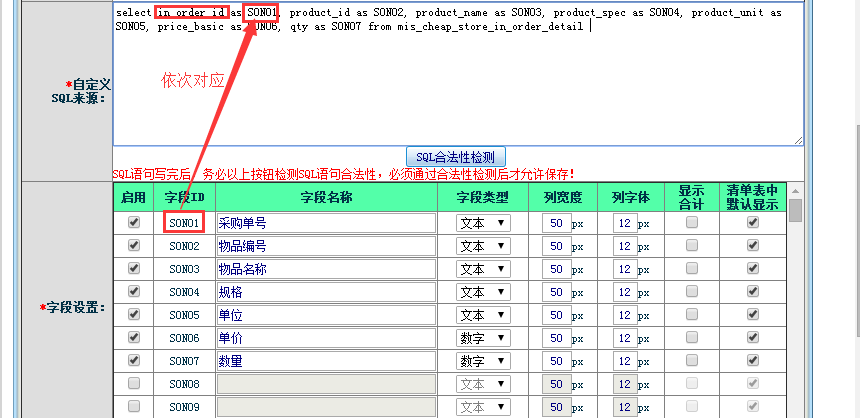Toggle 清单表中默认显示 for 采购单号 row
The height and width of the screenshot is (418, 860).
tap(753, 223)
